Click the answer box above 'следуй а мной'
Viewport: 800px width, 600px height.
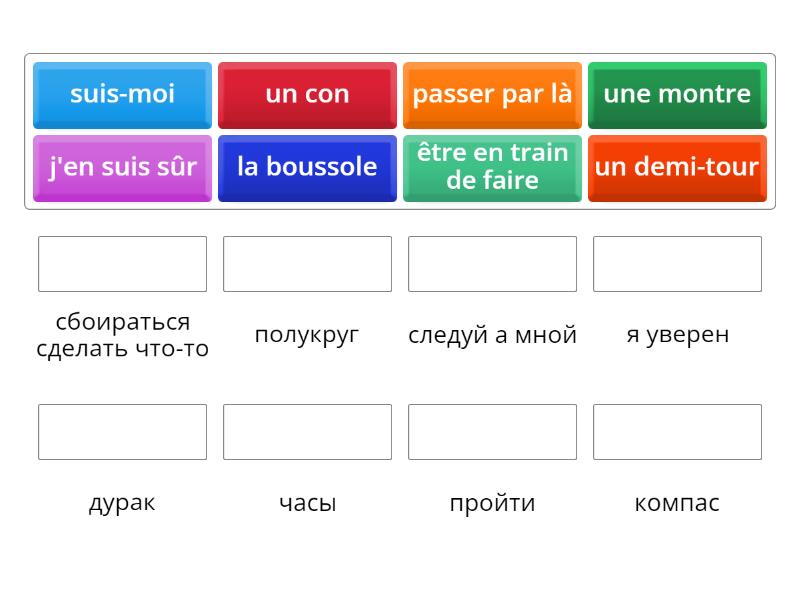tap(492, 264)
